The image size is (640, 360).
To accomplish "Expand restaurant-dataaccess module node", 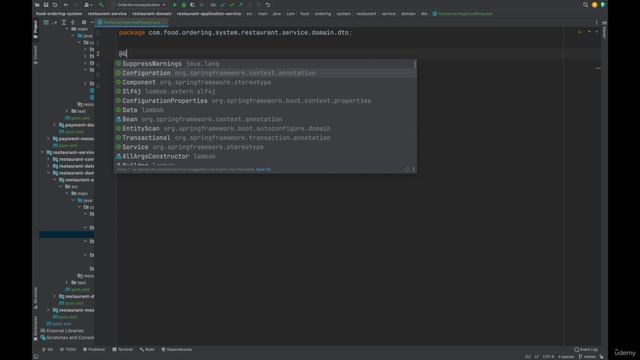I will [x=49, y=166].
